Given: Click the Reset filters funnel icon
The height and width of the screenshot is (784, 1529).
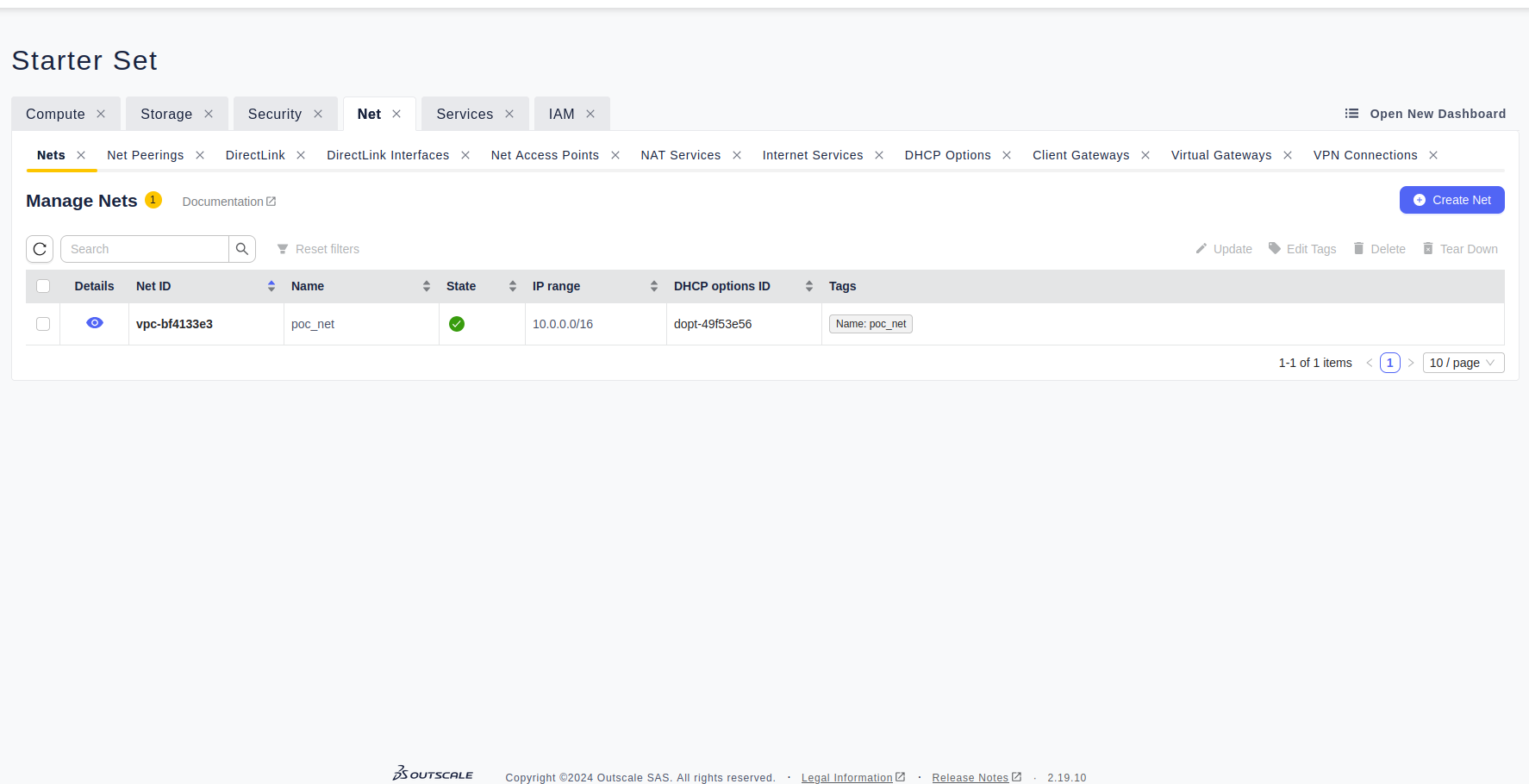Looking at the screenshot, I should tap(283, 249).
